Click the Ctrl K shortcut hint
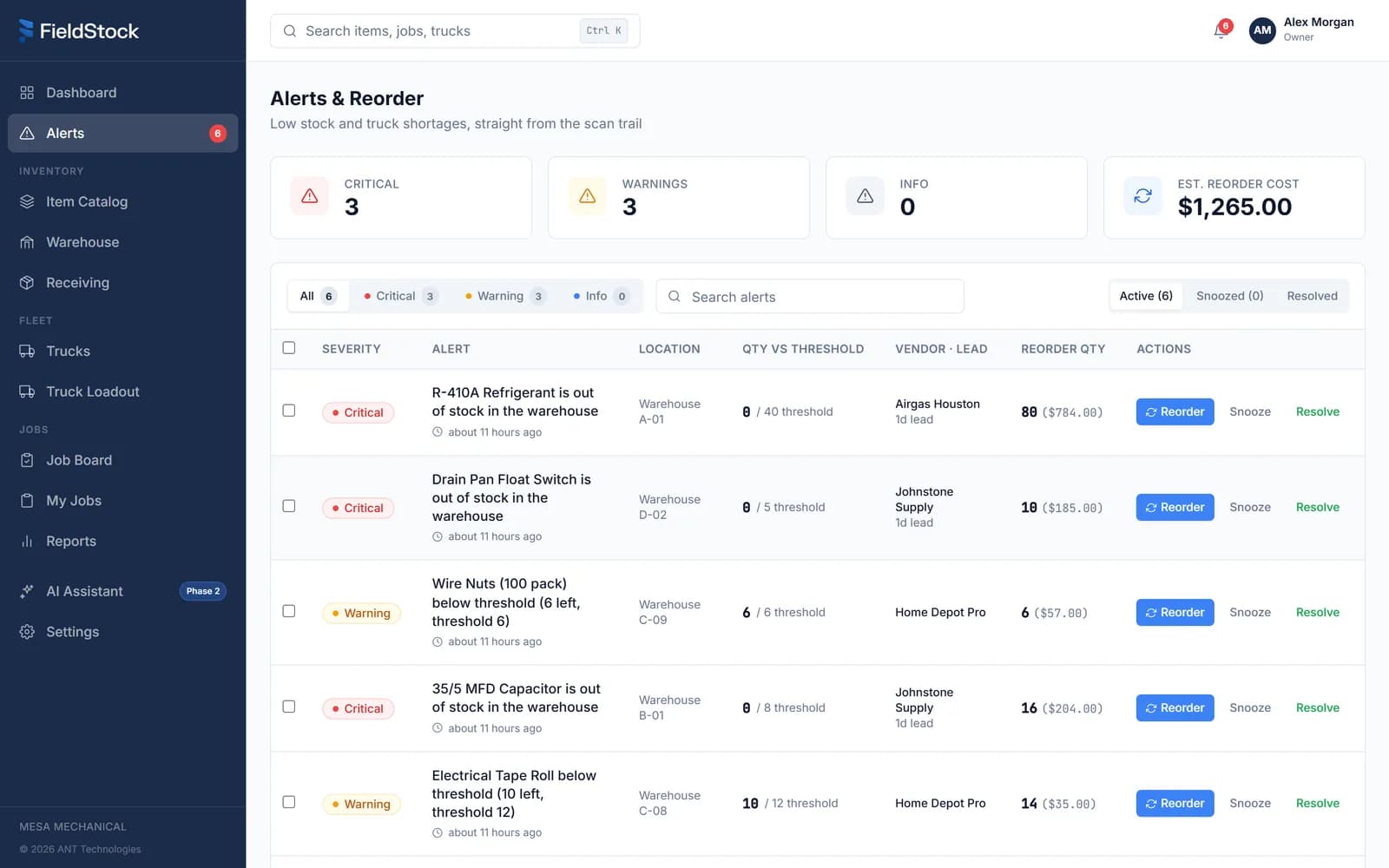 point(603,30)
